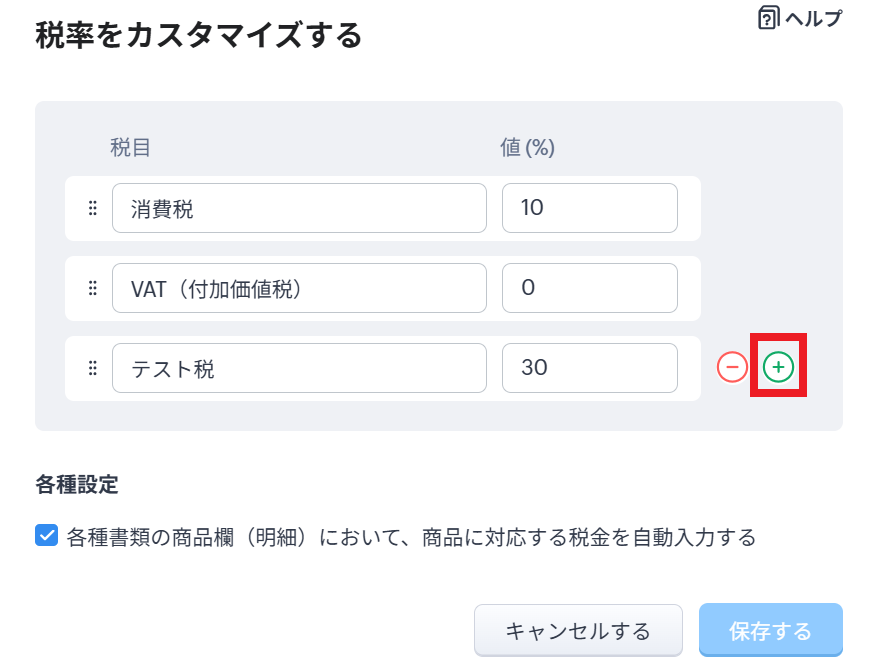
Task: Select the value field containing 30
Action: point(589,368)
